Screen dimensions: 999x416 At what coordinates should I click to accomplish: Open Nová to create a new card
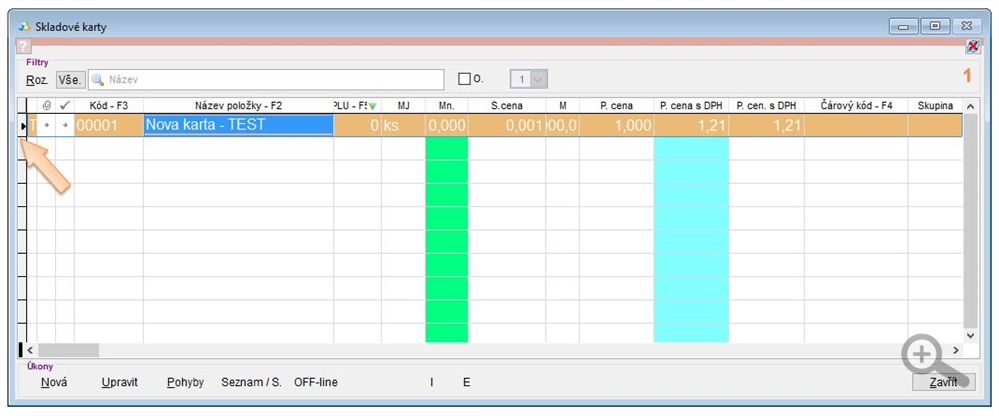54,382
